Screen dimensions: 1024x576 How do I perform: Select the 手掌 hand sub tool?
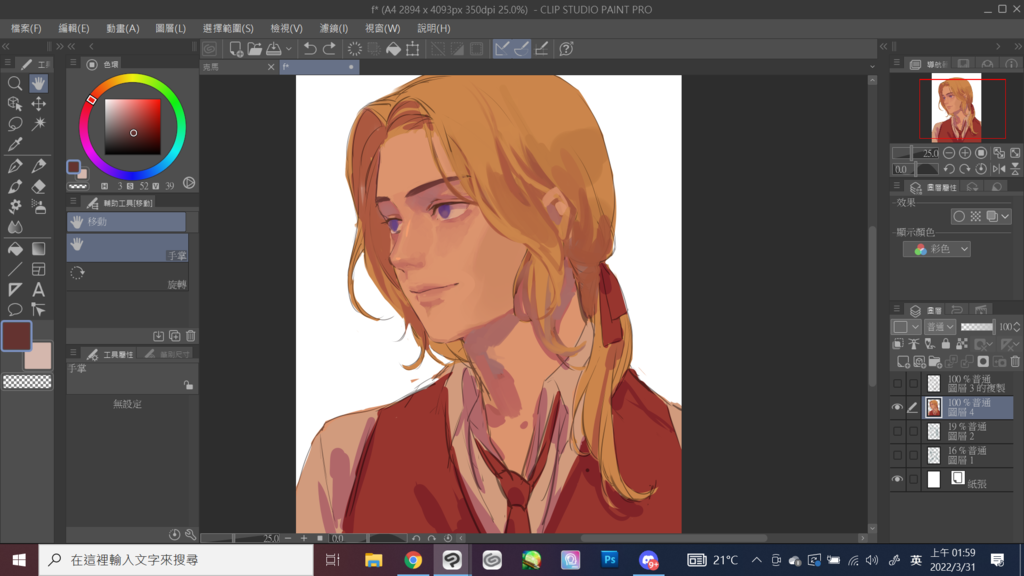(x=127, y=249)
